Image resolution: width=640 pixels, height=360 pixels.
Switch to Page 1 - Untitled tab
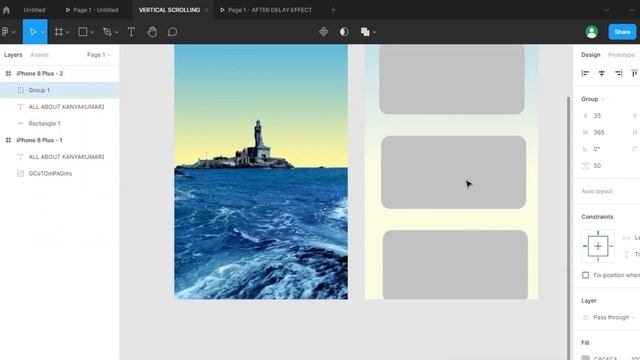click(x=92, y=10)
